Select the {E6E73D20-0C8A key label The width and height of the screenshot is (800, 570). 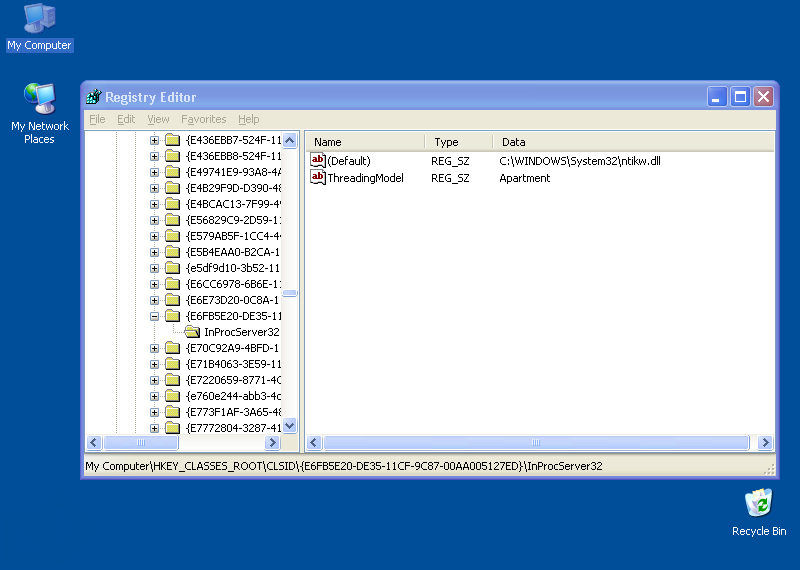(x=233, y=300)
